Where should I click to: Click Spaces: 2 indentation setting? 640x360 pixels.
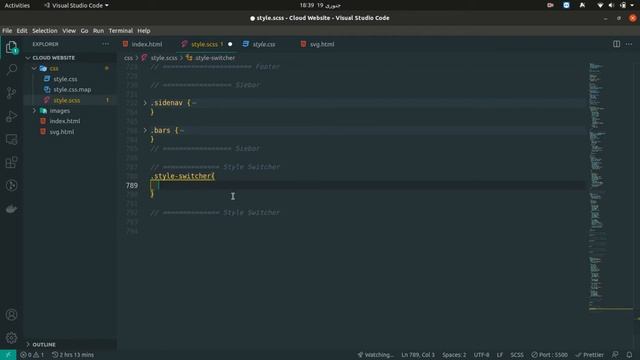pyautogui.click(x=454, y=355)
